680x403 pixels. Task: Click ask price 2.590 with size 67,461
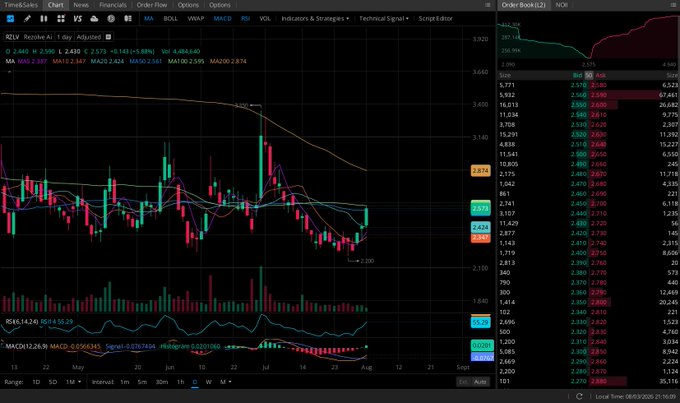pos(598,95)
